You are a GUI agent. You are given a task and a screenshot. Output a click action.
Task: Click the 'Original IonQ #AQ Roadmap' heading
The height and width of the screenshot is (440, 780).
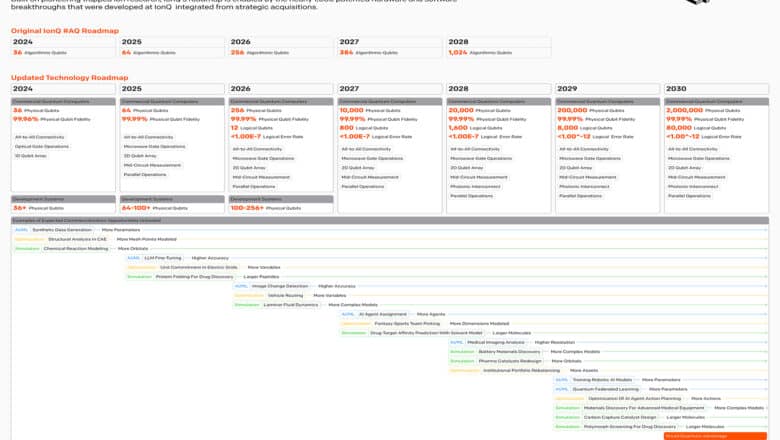(65, 31)
